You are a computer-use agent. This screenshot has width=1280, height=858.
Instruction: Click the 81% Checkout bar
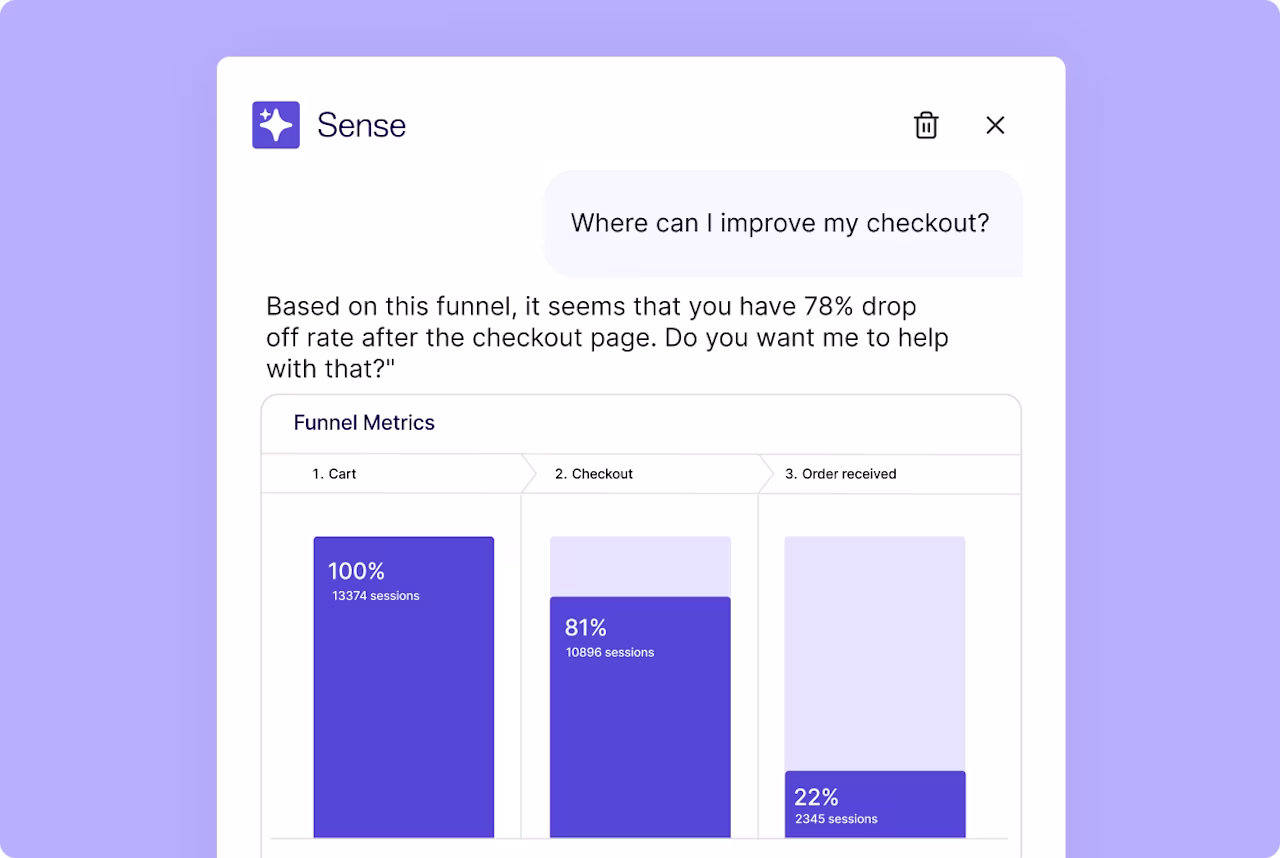click(x=640, y=717)
